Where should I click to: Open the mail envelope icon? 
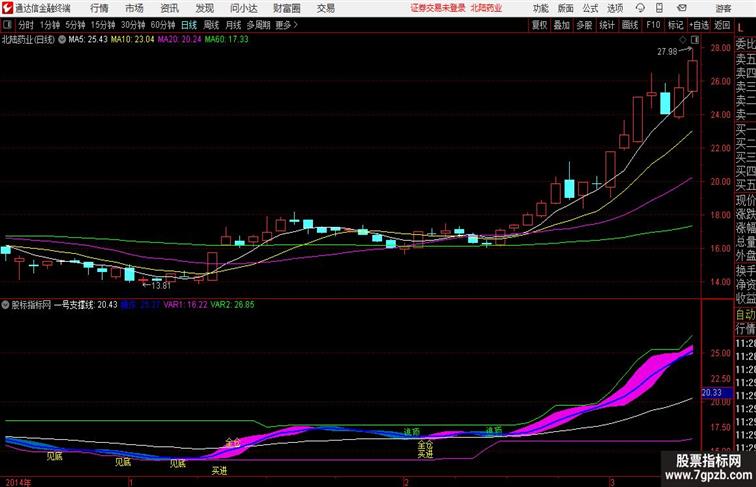tap(682, 8)
